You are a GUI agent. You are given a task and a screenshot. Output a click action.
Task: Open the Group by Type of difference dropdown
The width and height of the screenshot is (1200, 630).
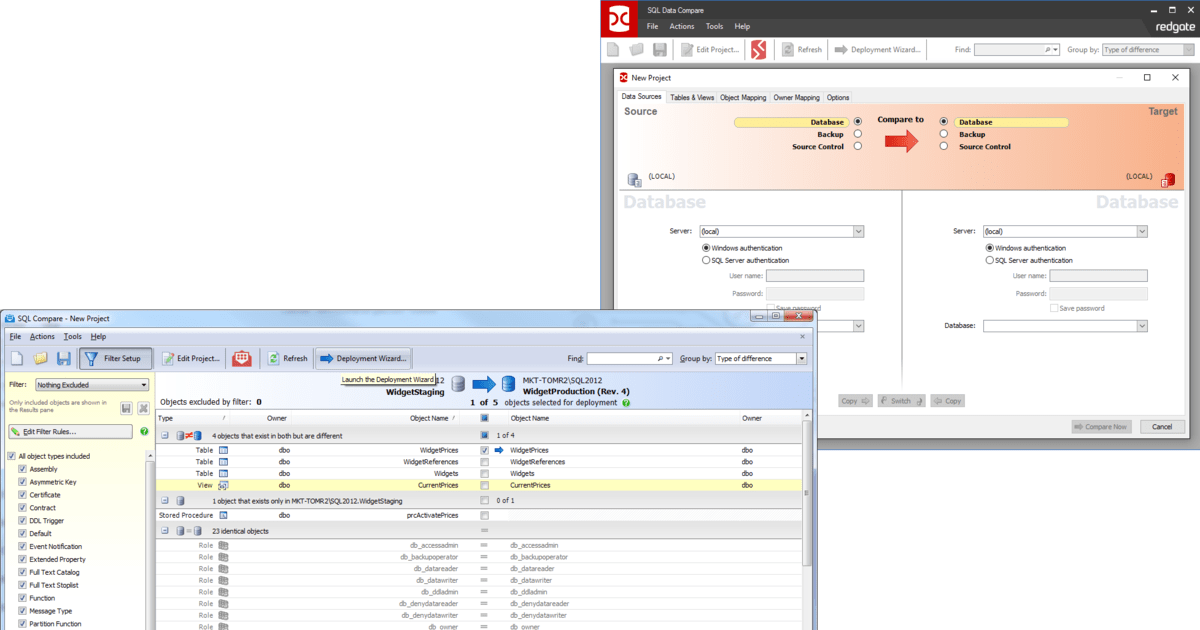tap(800, 358)
